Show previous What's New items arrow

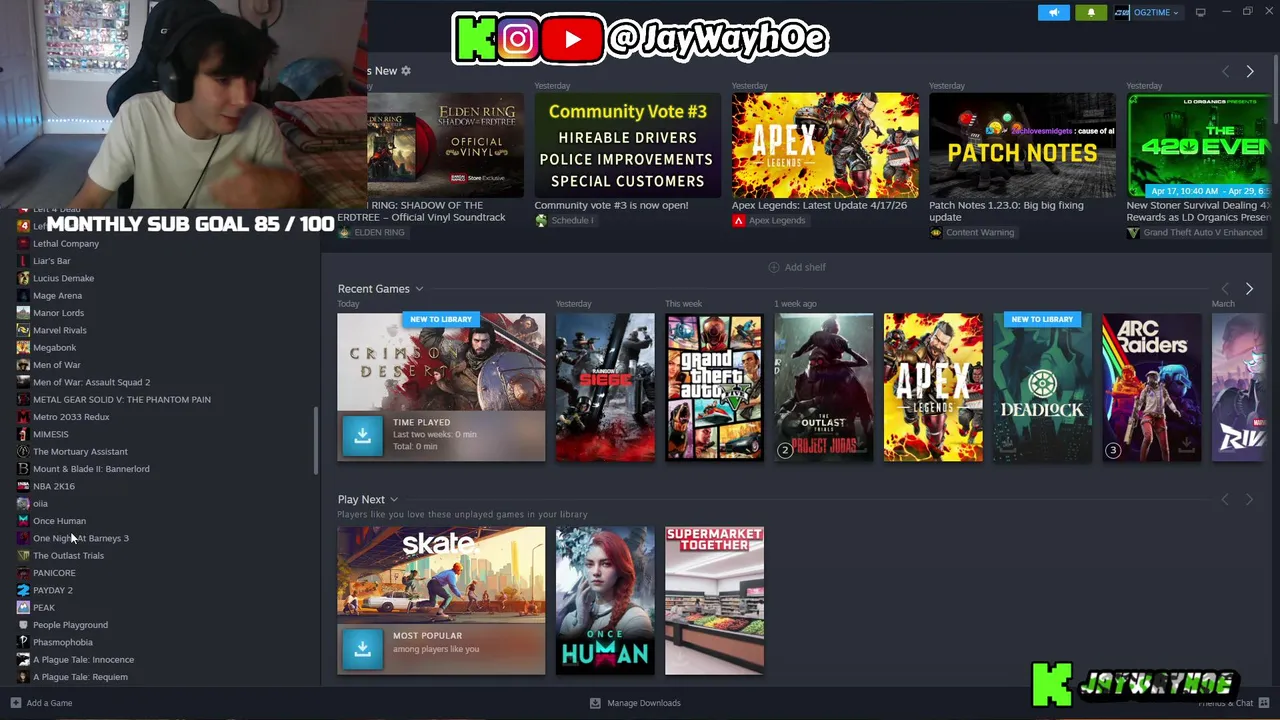click(1225, 71)
